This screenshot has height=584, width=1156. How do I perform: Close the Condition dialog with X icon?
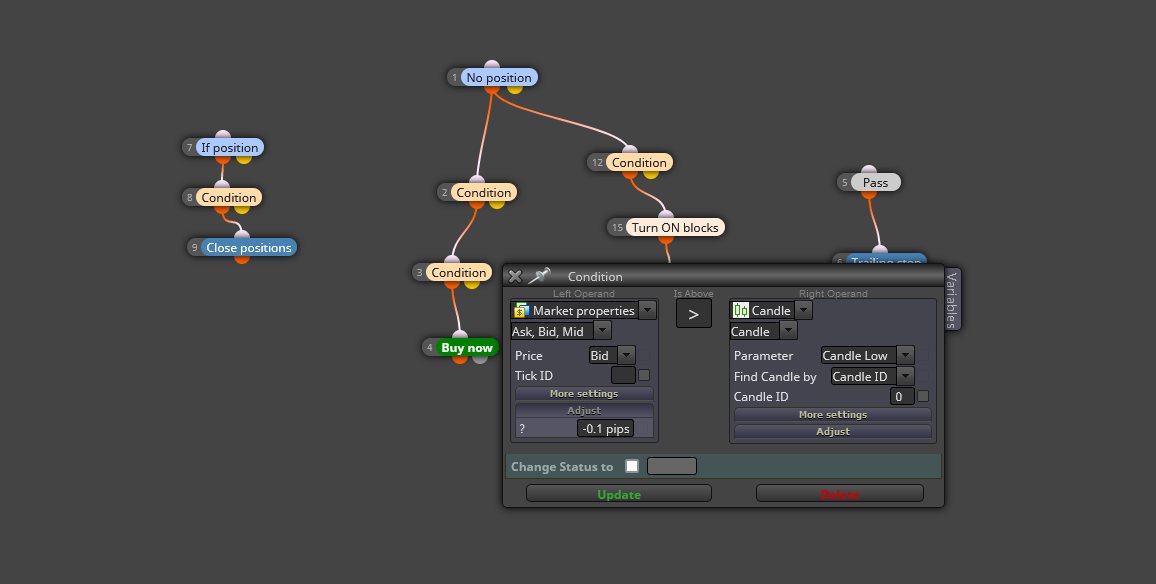515,277
